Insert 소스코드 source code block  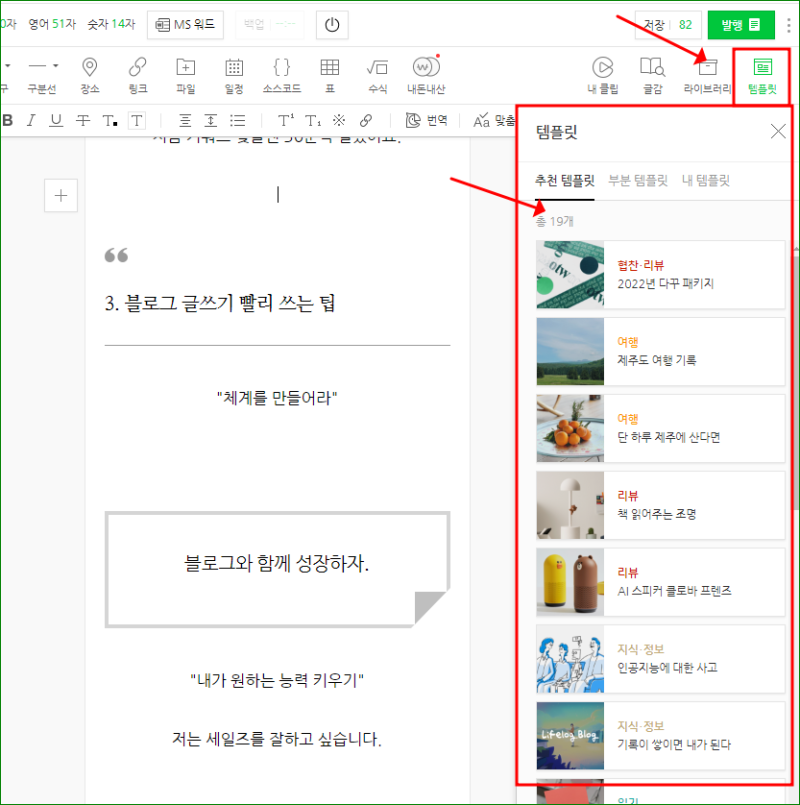point(281,75)
